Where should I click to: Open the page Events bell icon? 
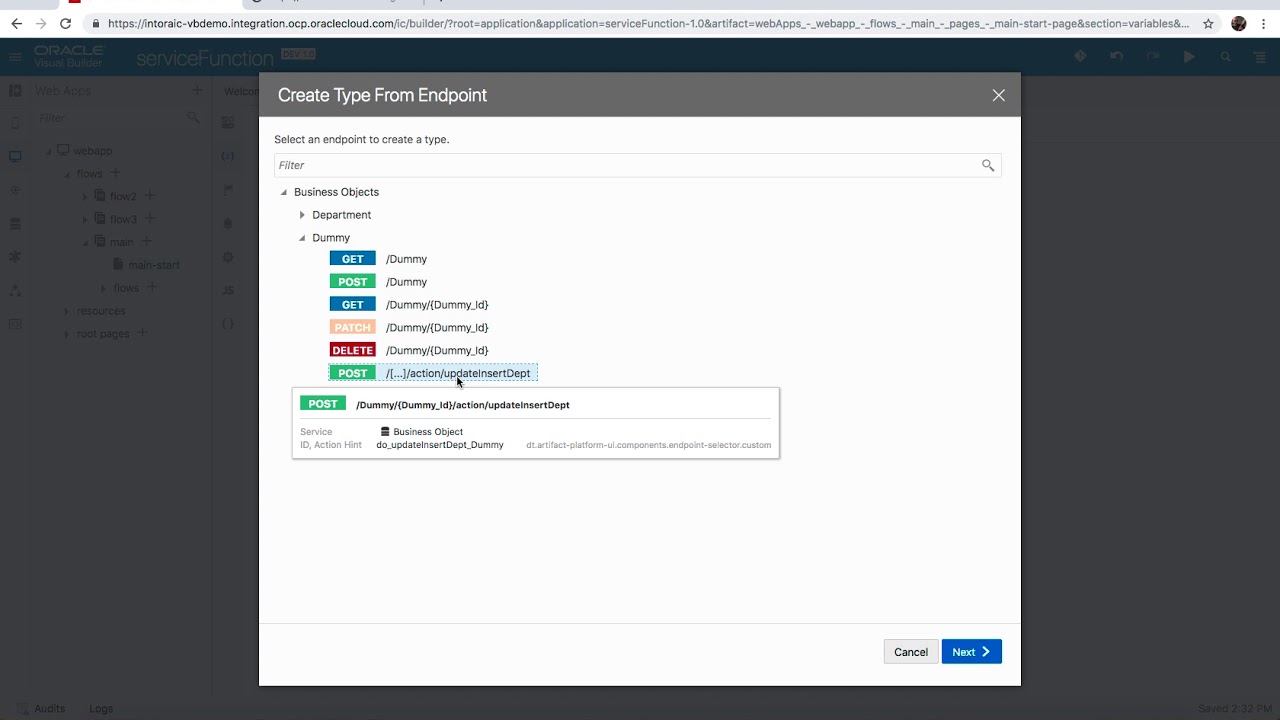[228, 224]
